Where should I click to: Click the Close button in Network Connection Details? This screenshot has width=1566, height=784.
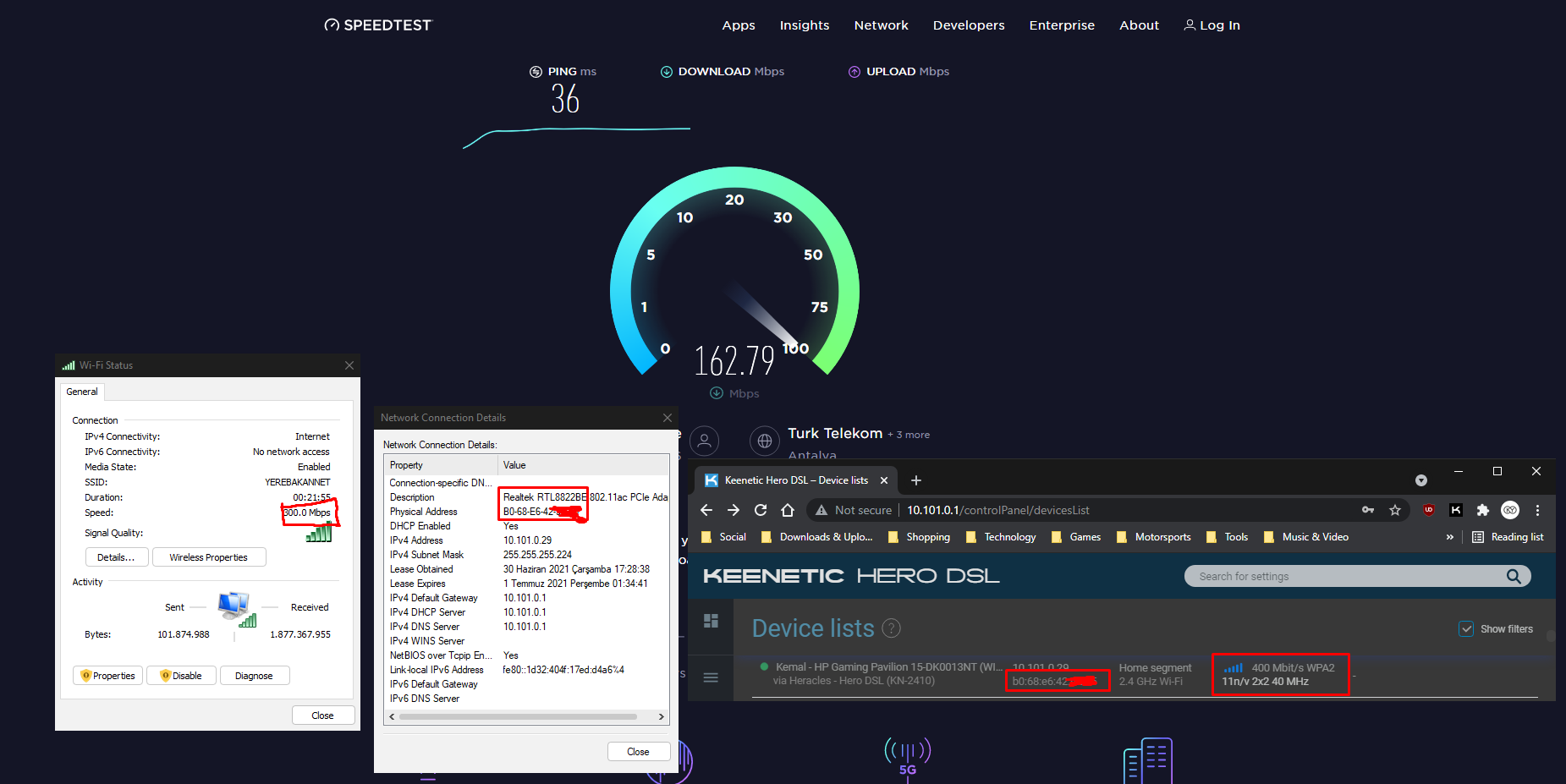(x=638, y=752)
